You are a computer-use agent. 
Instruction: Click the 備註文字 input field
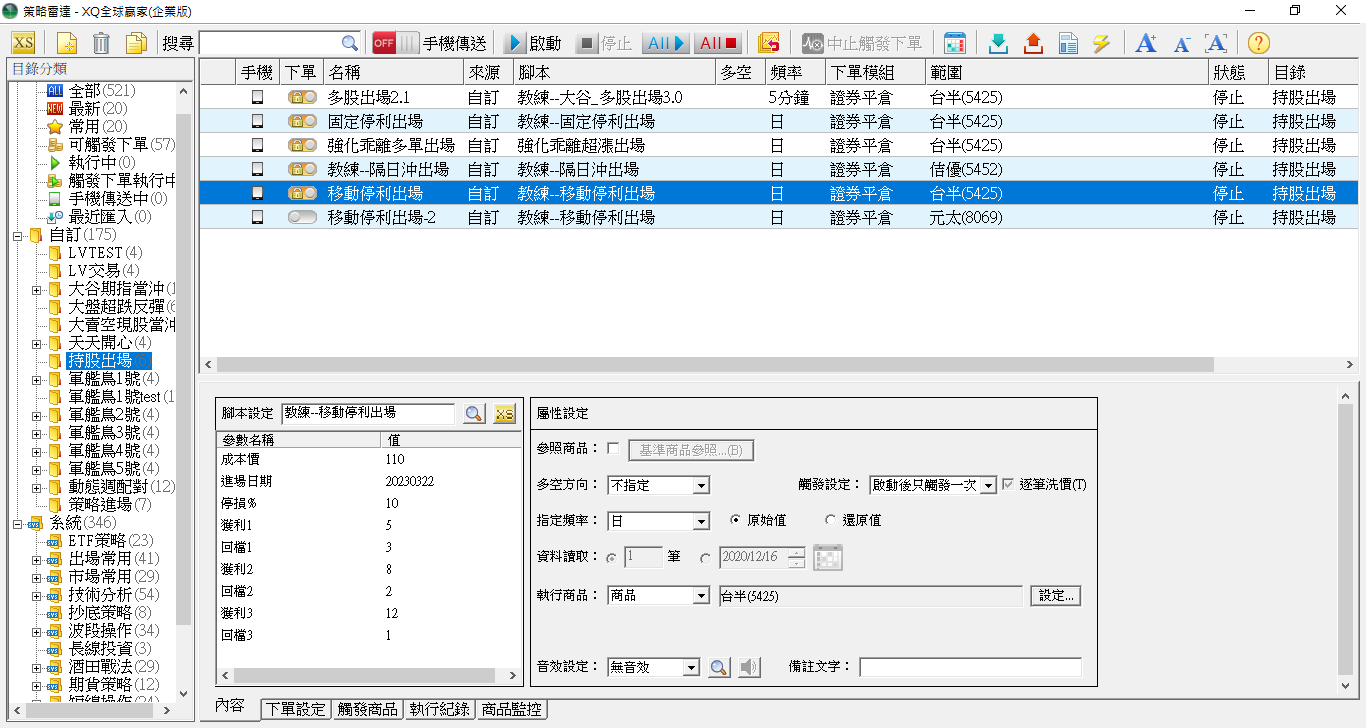969,667
